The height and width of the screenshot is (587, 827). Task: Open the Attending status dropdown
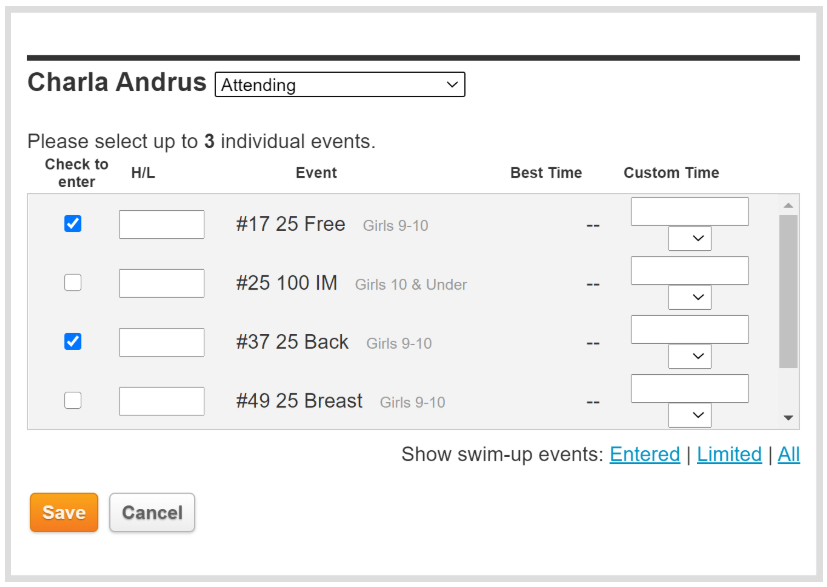tap(340, 85)
